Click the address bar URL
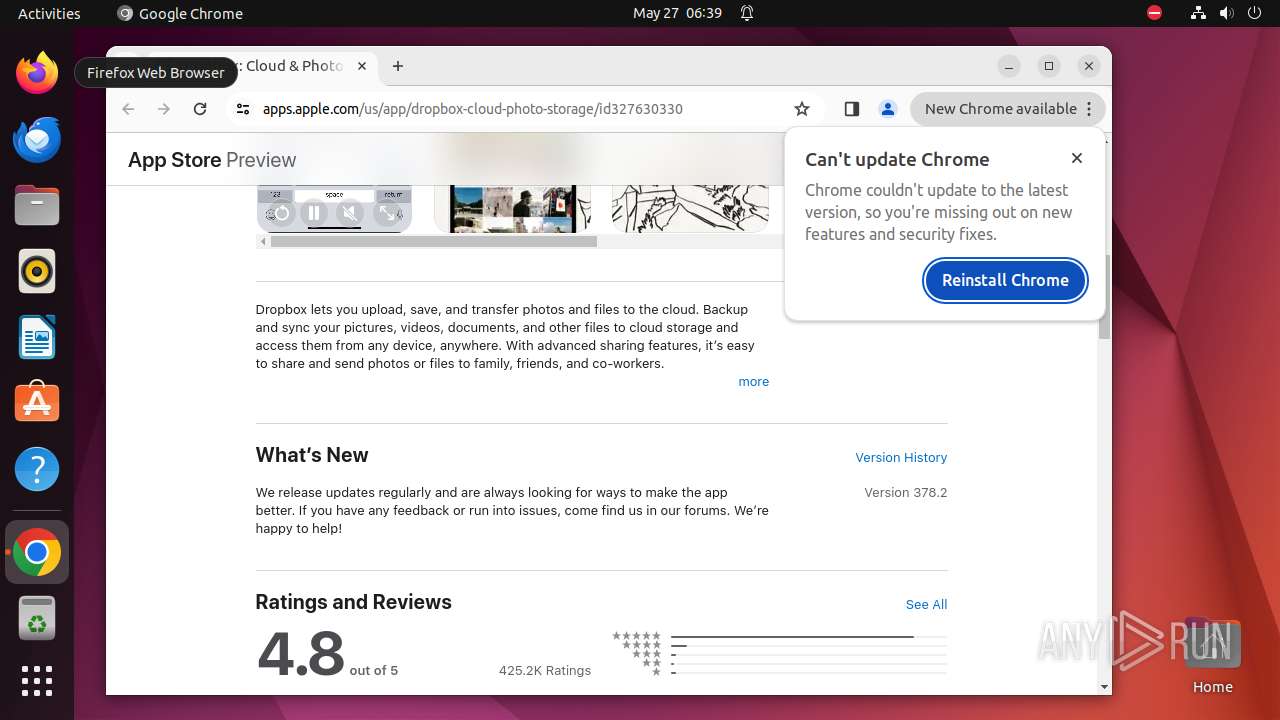The image size is (1280, 720). point(473,109)
